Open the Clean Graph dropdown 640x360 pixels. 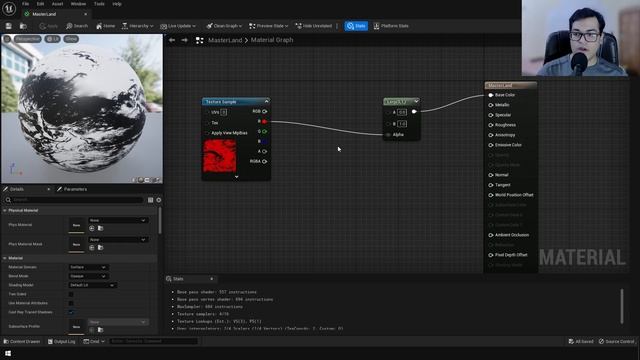224,26
